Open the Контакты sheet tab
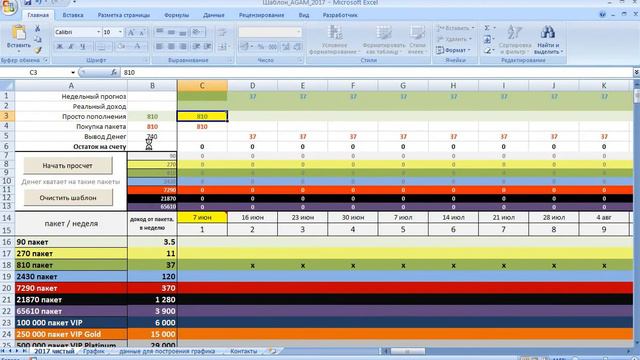 click(x=244, y=351)
